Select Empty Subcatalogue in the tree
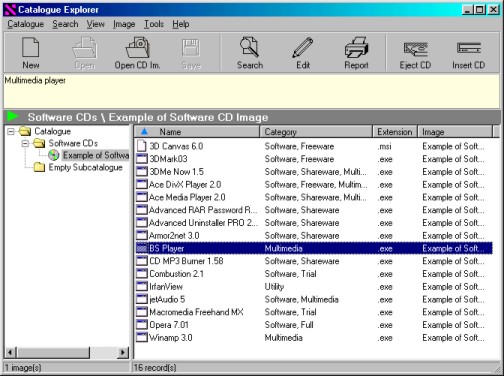Screen dimensions: 504x376 pos(85,167)
